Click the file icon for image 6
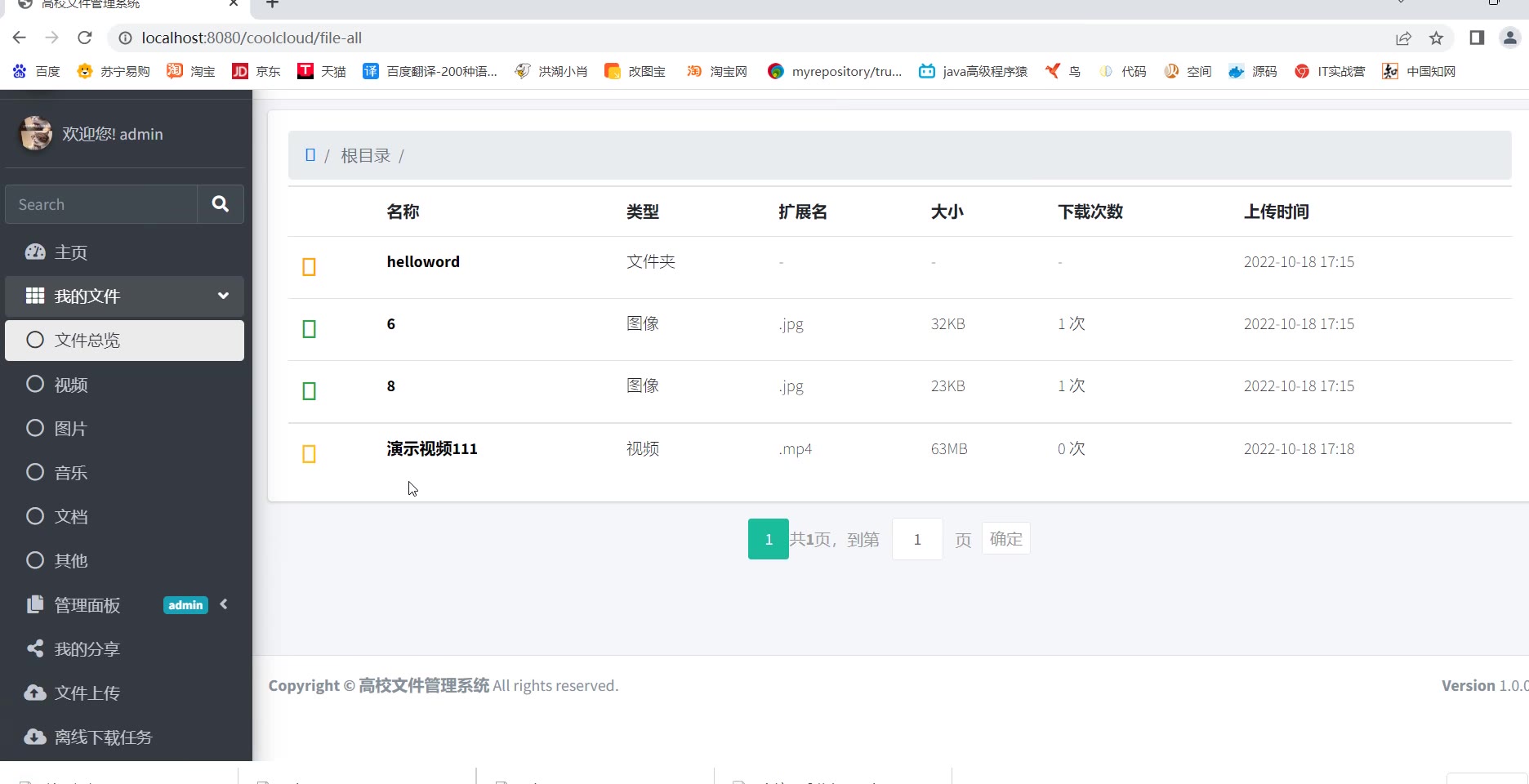This screenshot has width=1529, height=784. (310, 329)
